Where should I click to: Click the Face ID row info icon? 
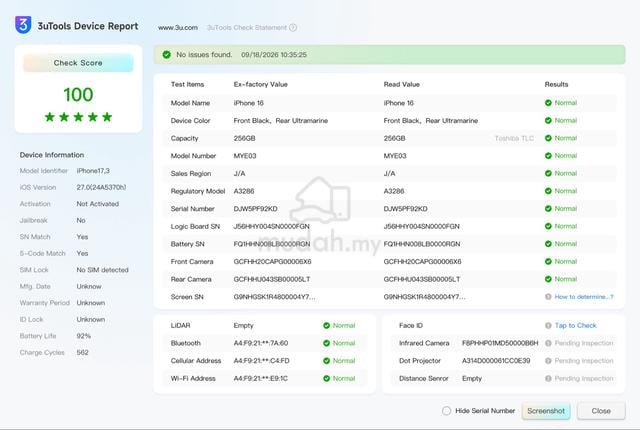(x=548, y=325)
